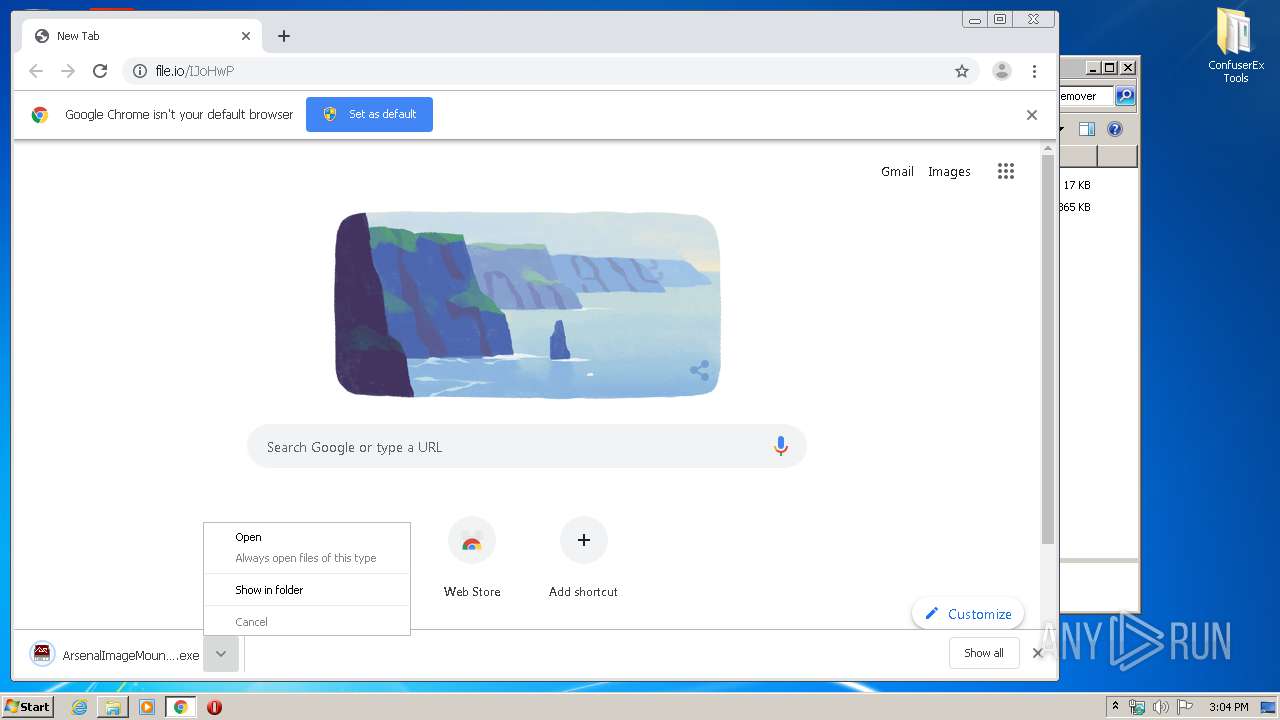
Task: Click the file.io address bar
Action: (x=551, y=71)
